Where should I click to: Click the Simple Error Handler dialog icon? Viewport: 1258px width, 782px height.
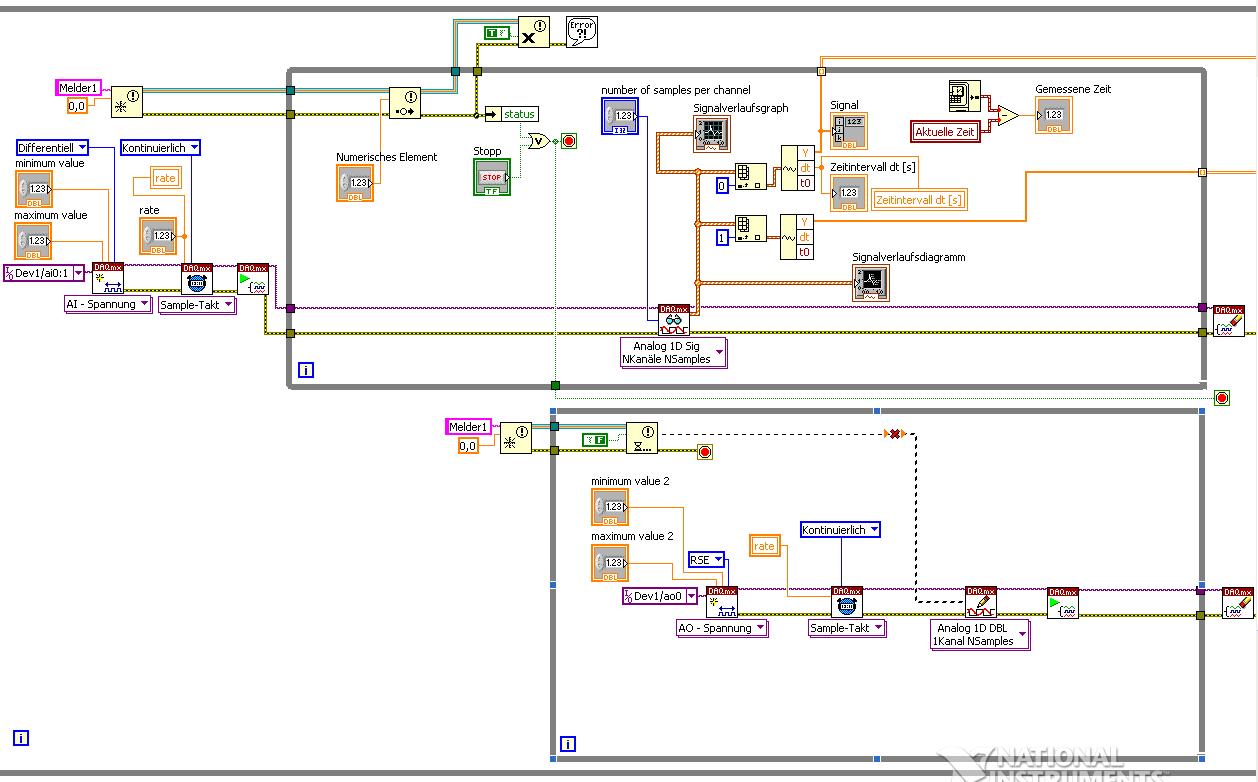click(582, 32)
